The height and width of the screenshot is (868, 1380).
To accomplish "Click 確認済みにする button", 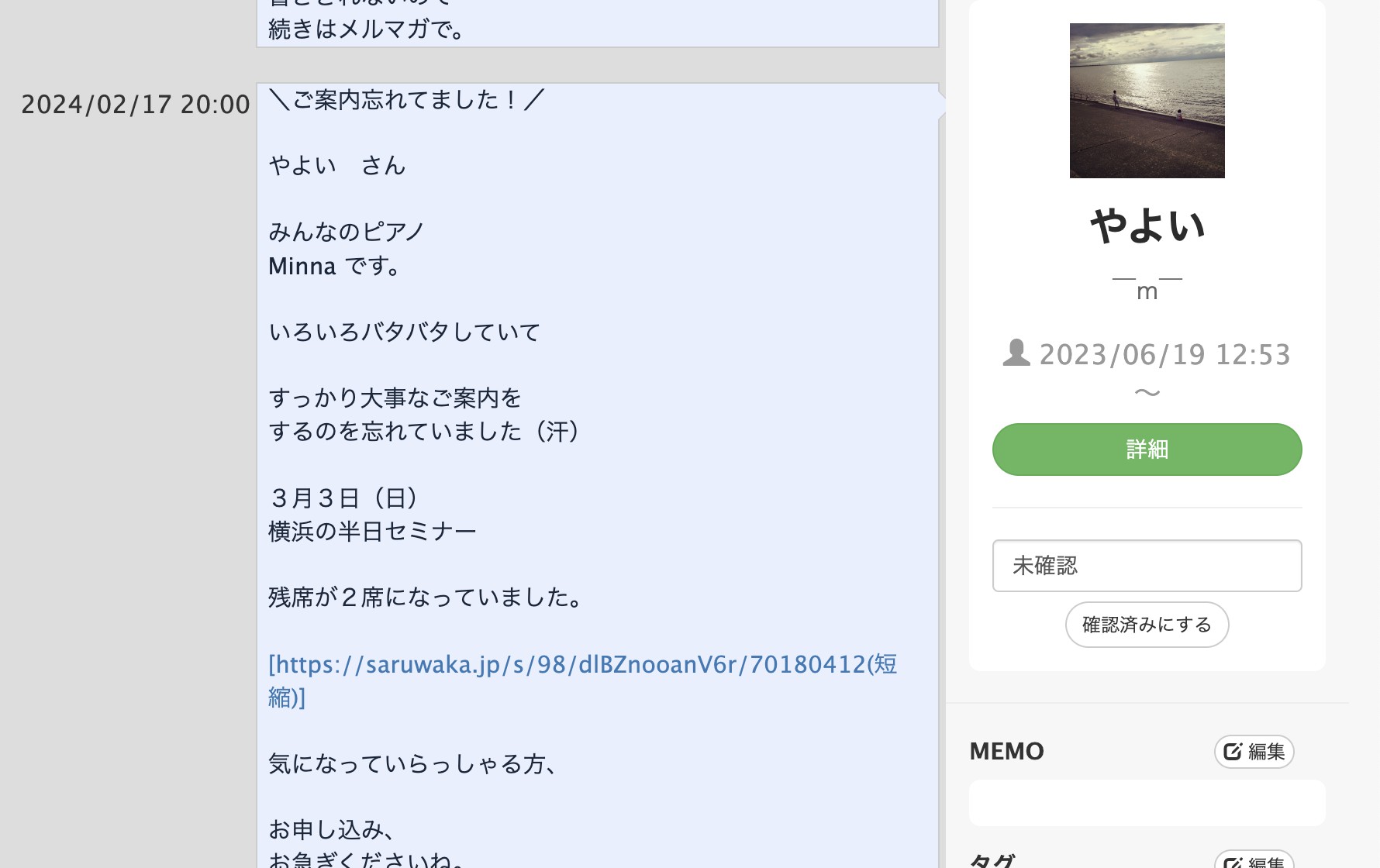I will pyautogui.click(x=1147, y=625).
